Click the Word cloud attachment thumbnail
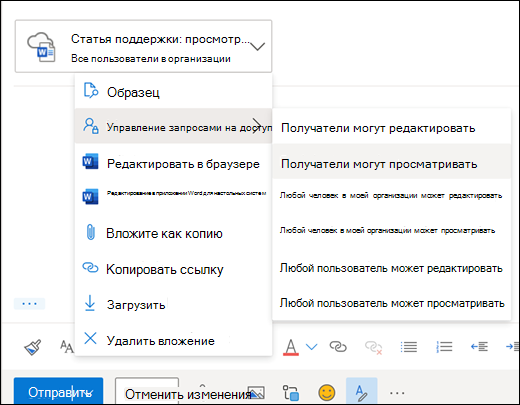520x405 pixels. (x=41, y=47)
